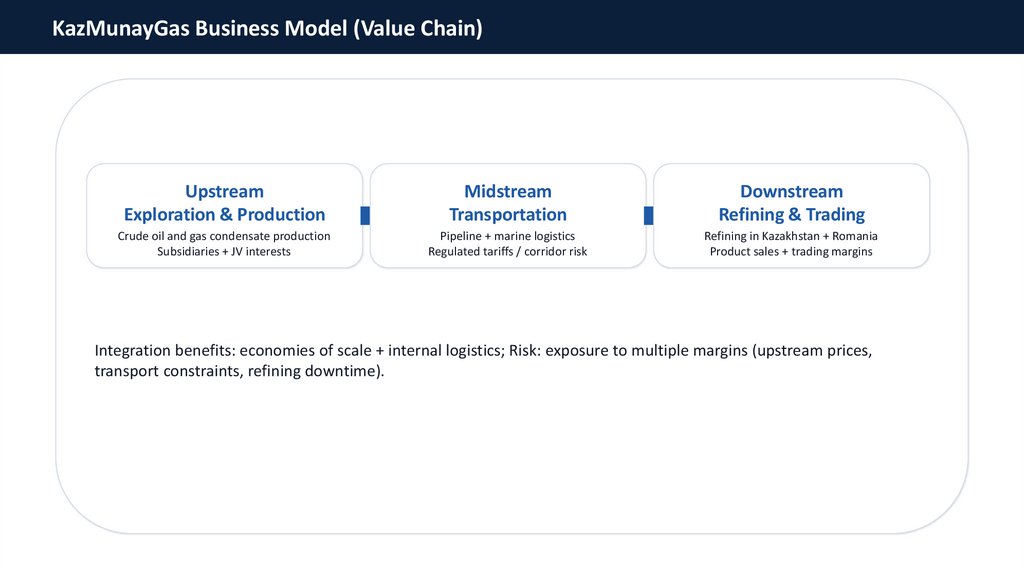Select the Product sales + trading margins text
The height and width of the screenshot is (574, 1024).
[791, 251]
